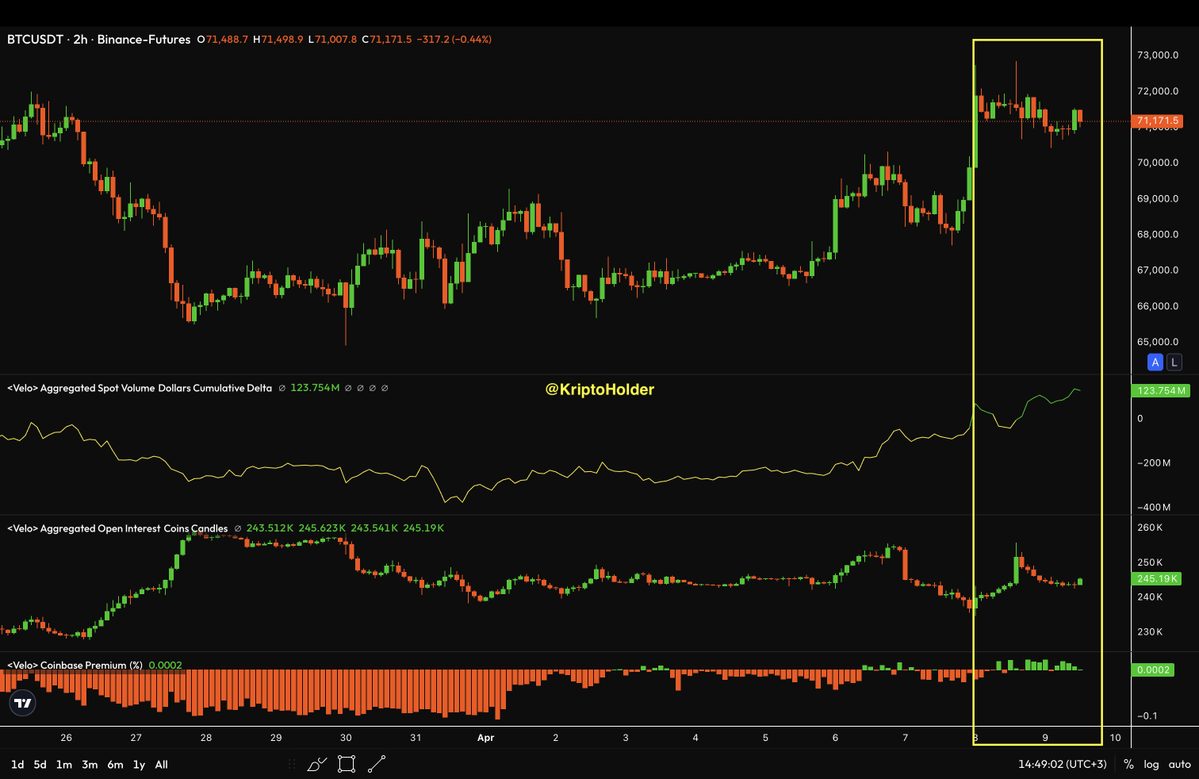Screen dimensions: 1199x779
Task: Toggle auto scale with the A button
Action: [x=1155, y=362]
